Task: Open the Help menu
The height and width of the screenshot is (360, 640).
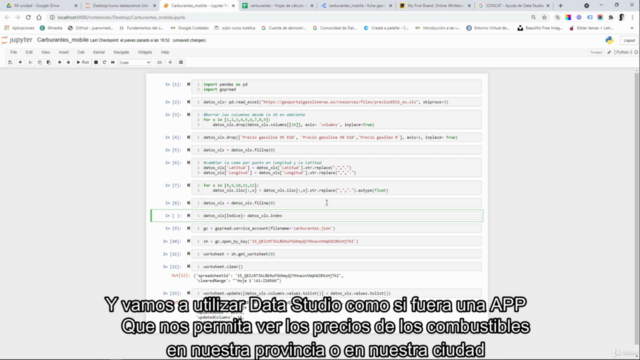Action: tap(165, 52)
